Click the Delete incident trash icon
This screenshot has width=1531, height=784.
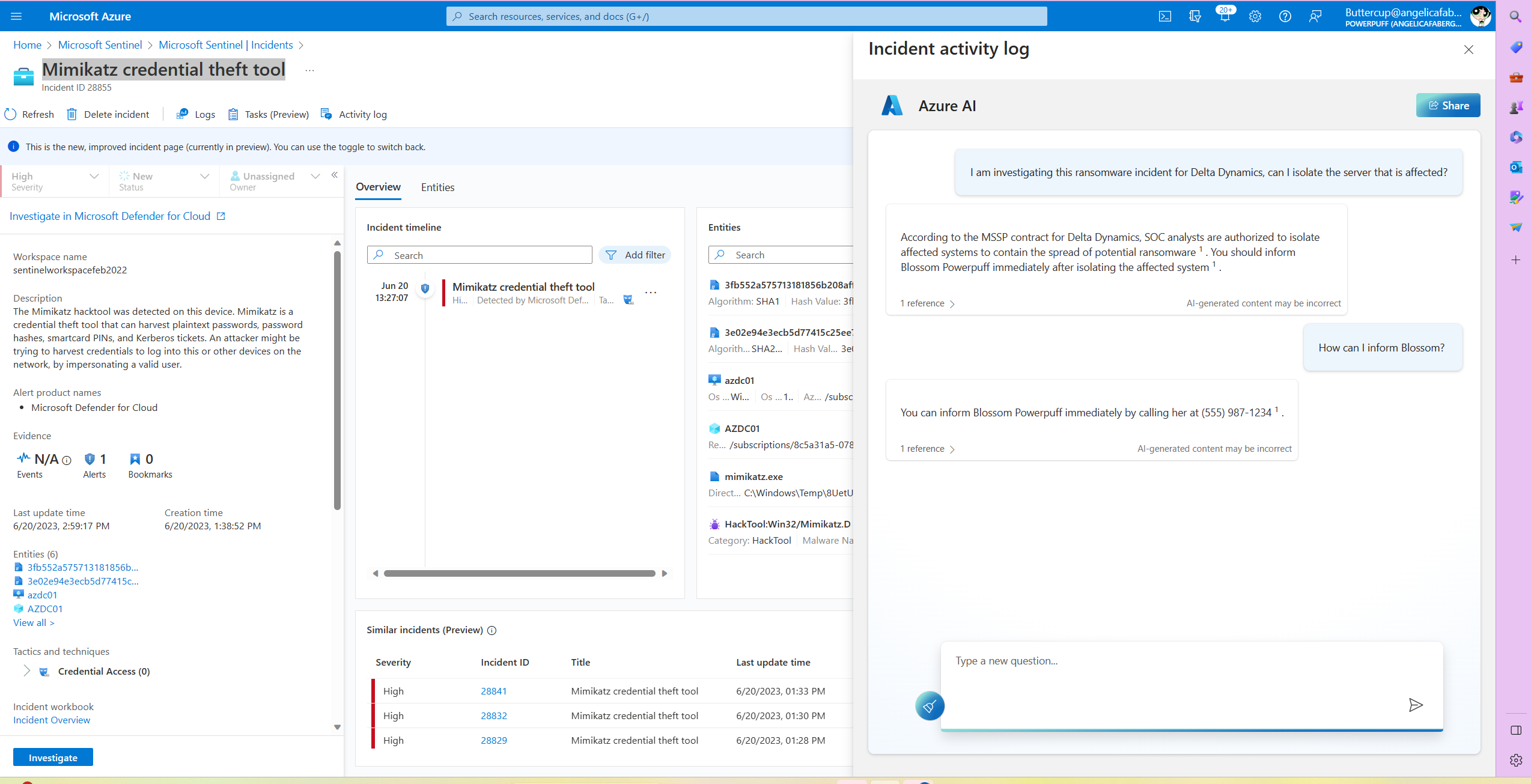point(72,114)
